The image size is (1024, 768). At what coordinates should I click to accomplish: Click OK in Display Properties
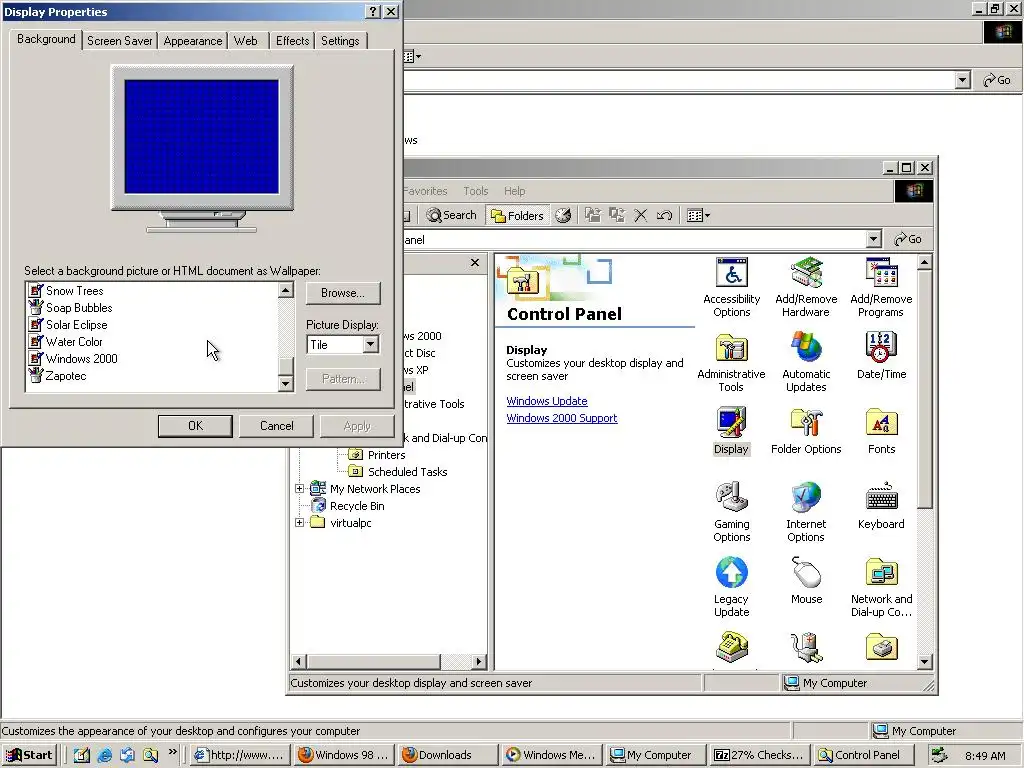pos(195,426)
